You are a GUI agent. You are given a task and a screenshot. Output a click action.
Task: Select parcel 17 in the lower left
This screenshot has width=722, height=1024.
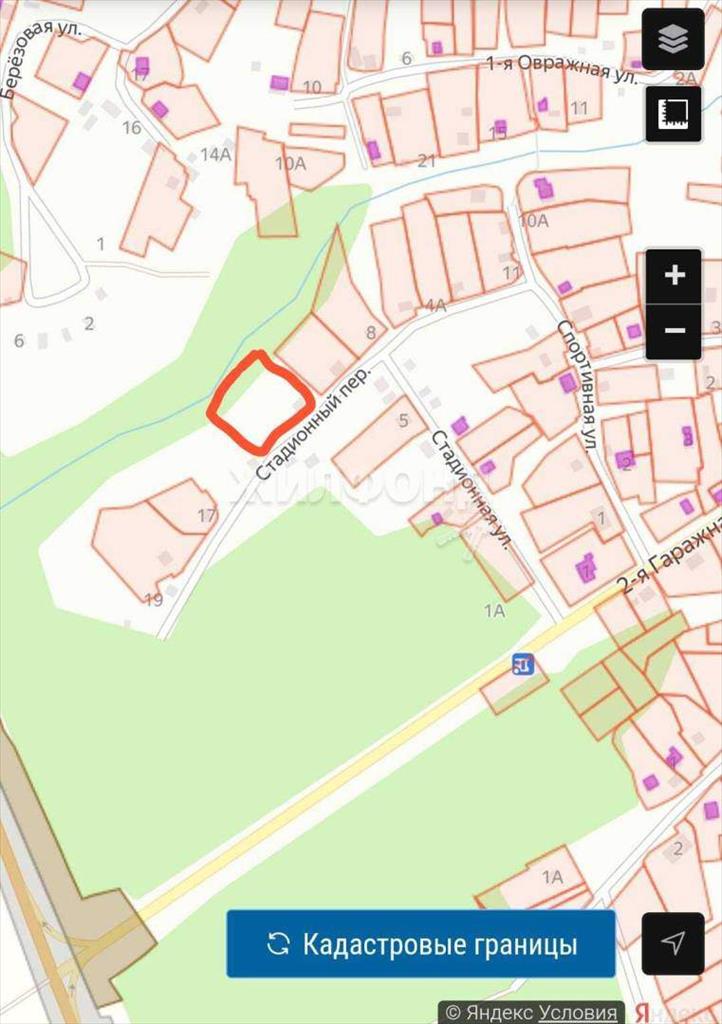coord(207,515)
